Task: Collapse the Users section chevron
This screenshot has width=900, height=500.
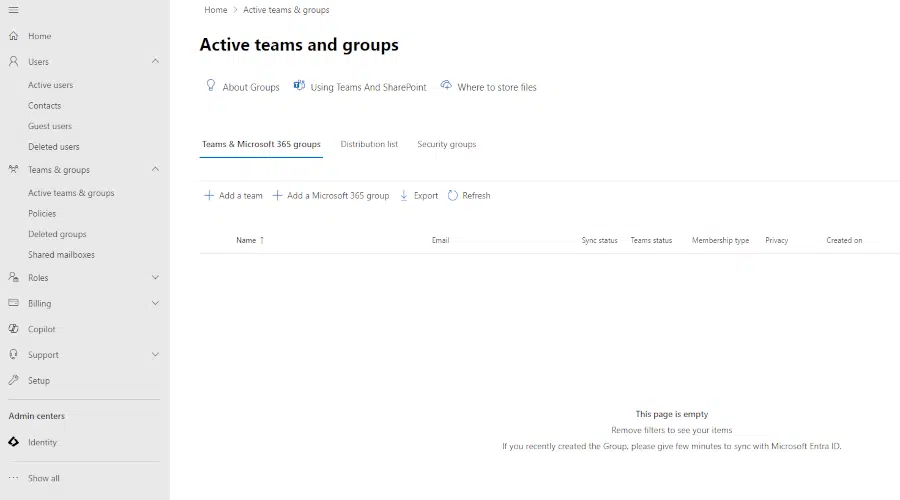Action: pos(155,62)
